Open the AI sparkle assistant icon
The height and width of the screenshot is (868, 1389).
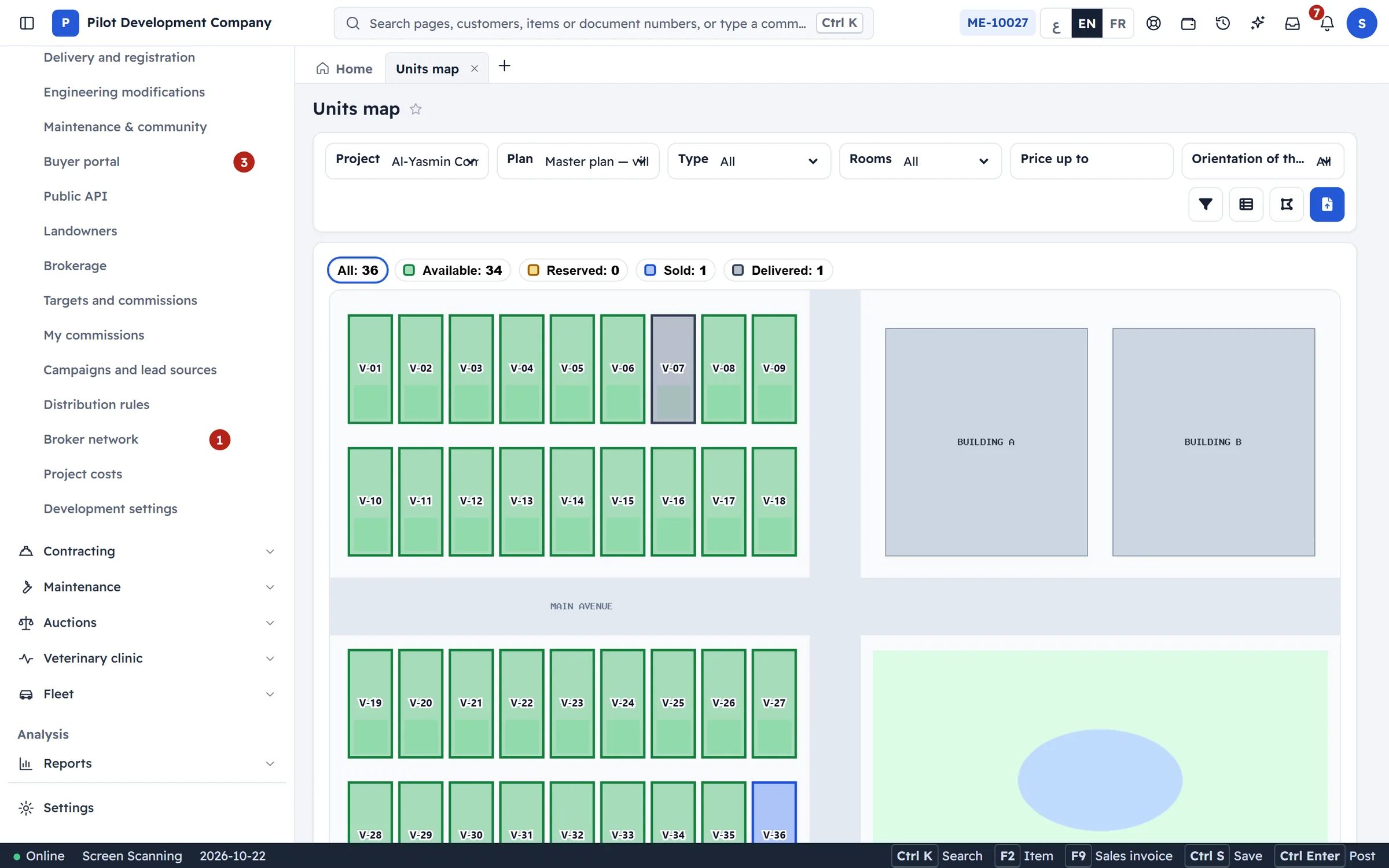(1258, 23)
